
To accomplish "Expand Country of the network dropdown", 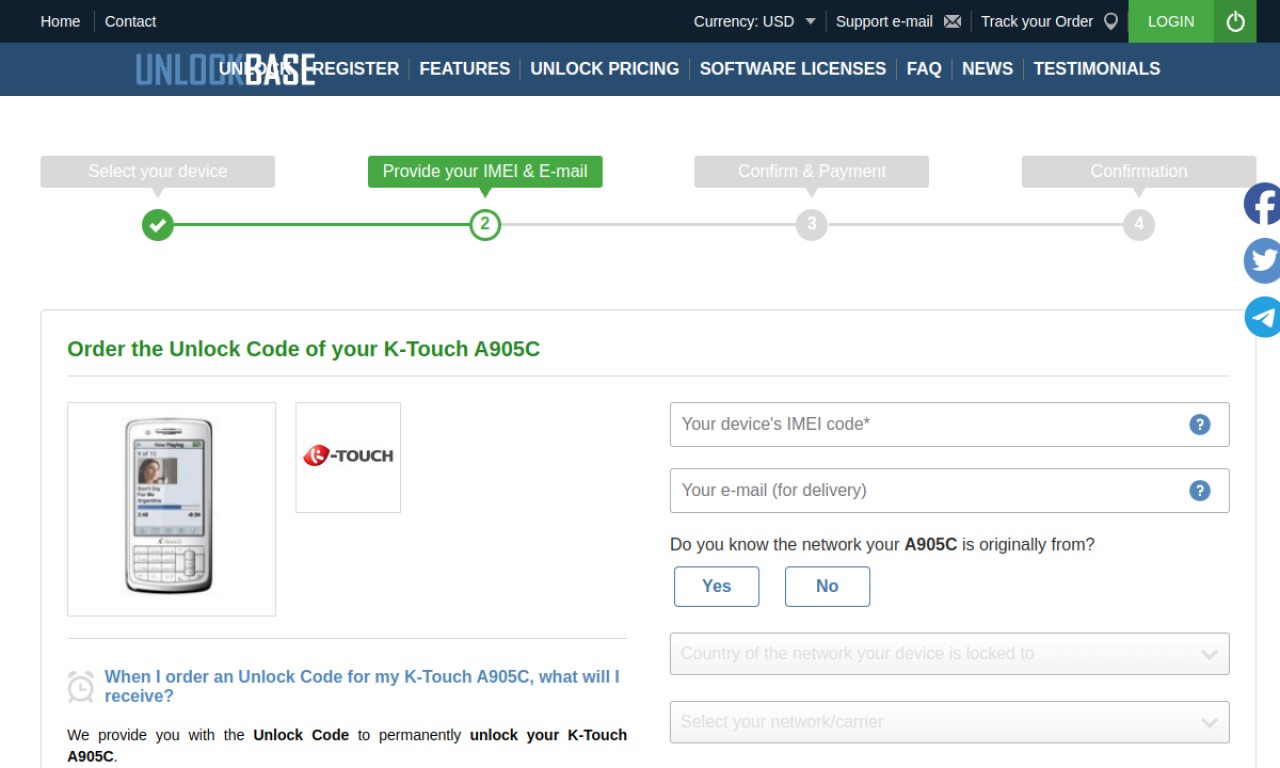I will [x=949, y=654].
